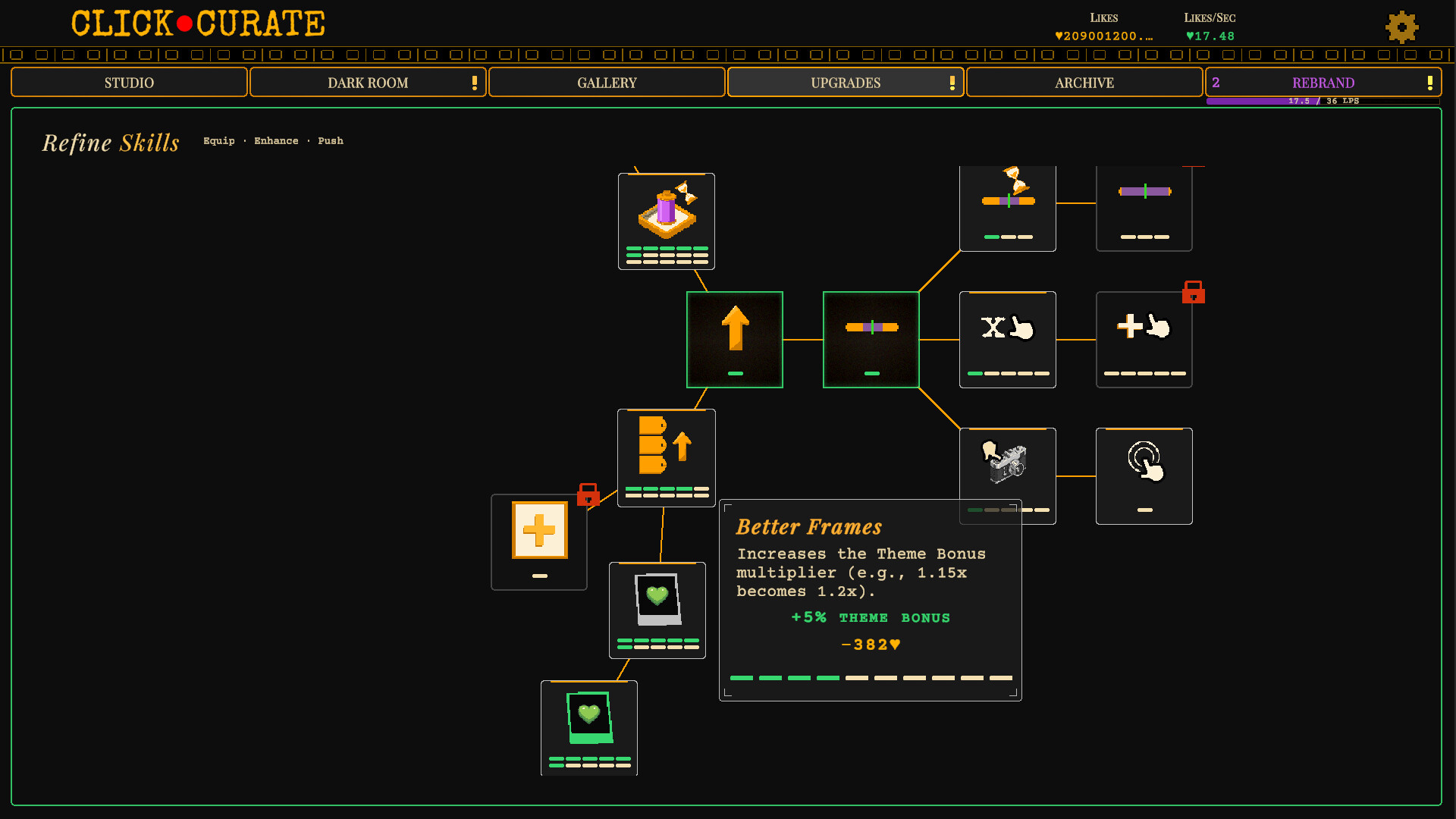
Task: Open the settings gear icon
Action: pos(1401,28)
